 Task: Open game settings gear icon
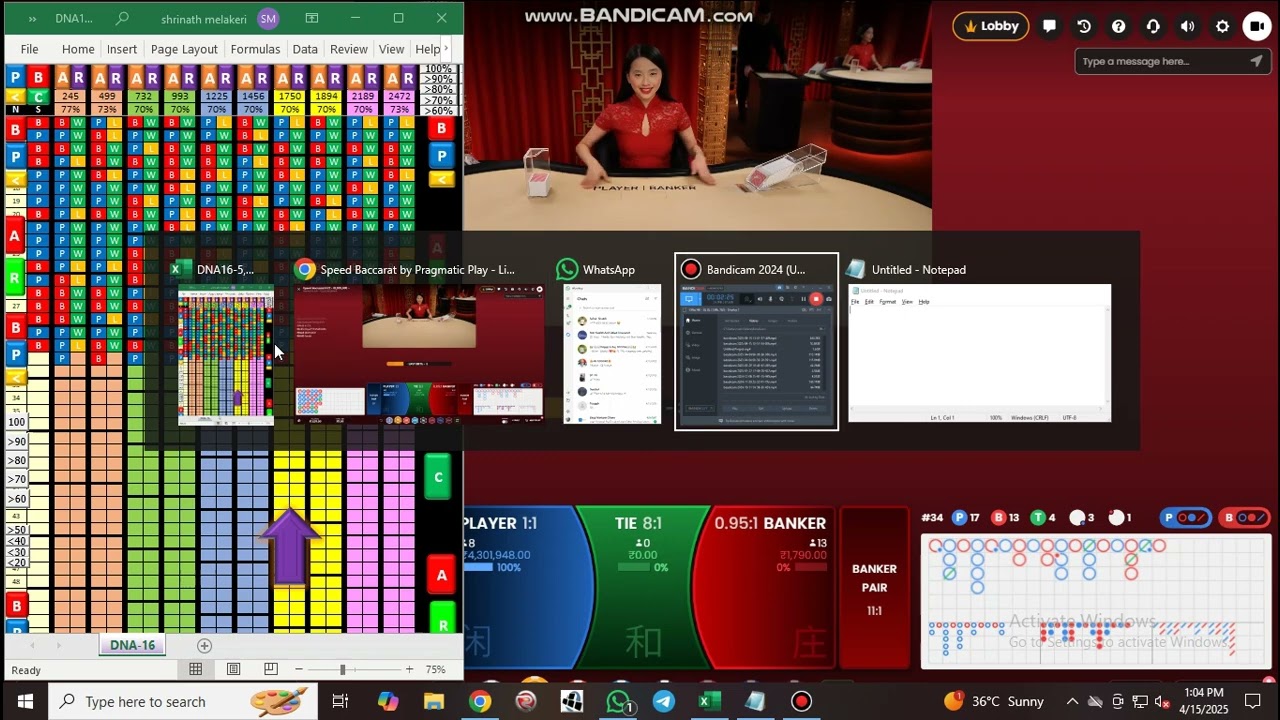(1222, 27)
